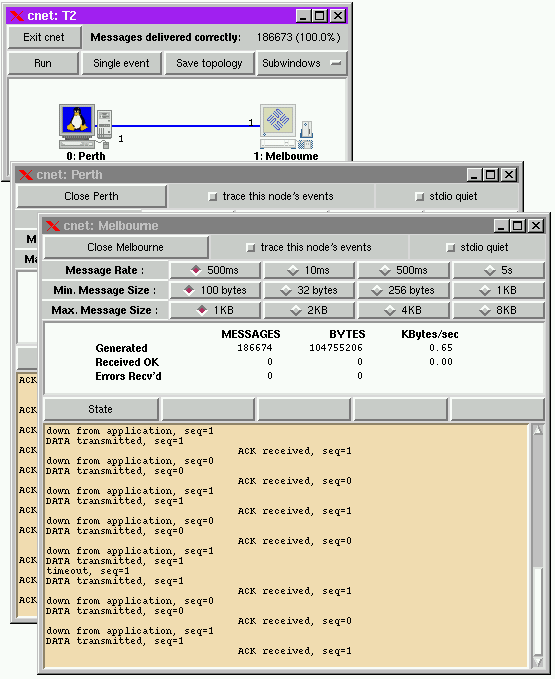Click the Perth Linux penguin node icon

[x=85, y=126]
